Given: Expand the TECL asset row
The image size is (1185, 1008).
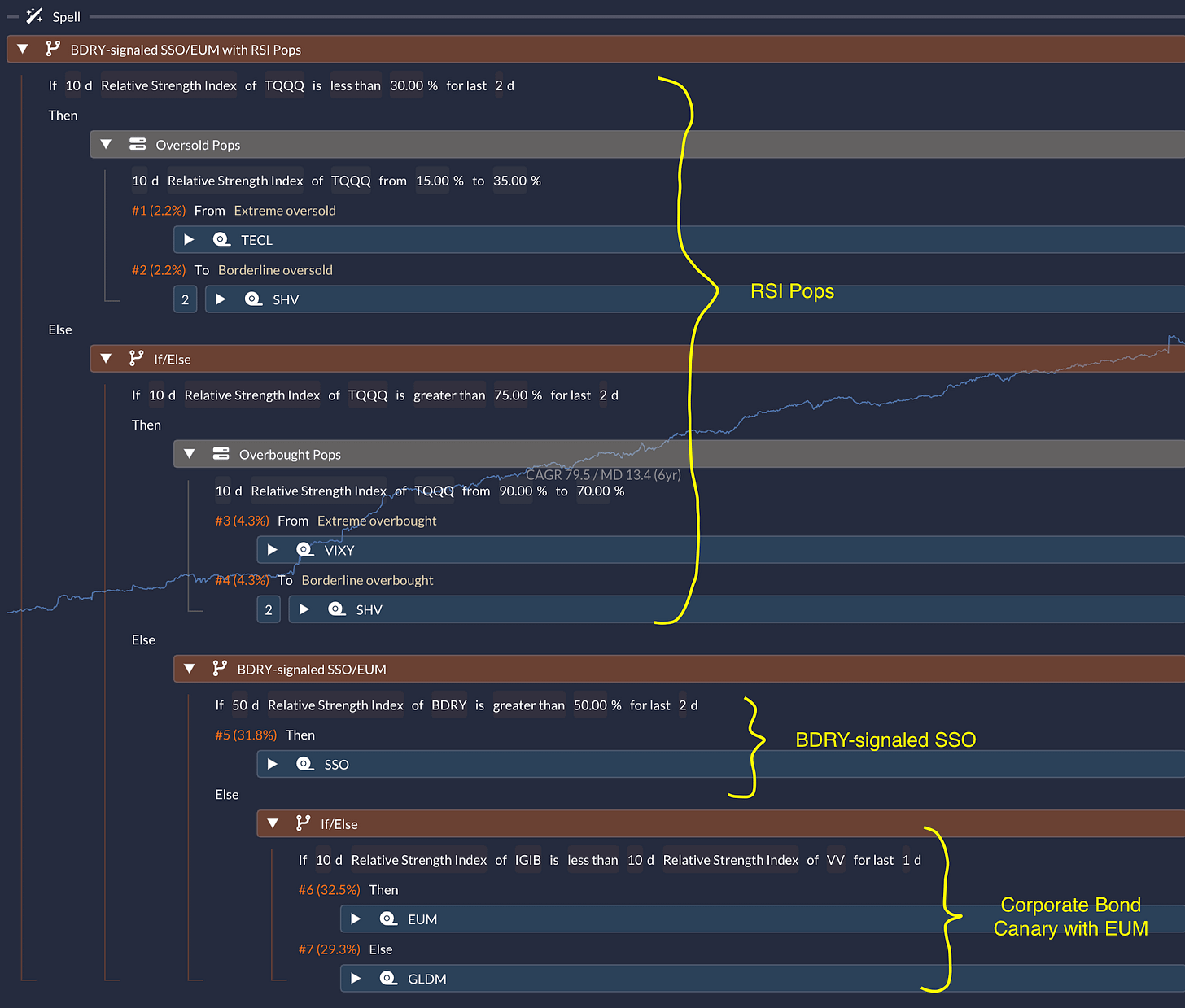Looking at the screenshot, I should [x=189, y=239].
